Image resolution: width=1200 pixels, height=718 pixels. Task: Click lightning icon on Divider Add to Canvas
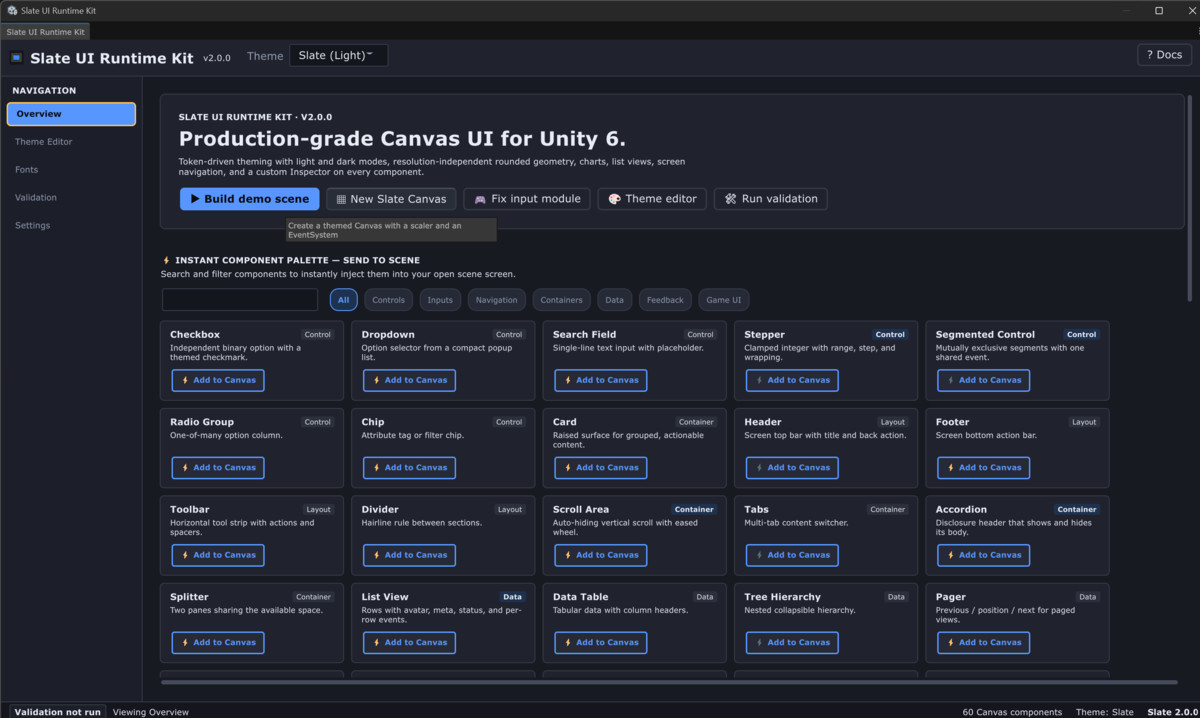tap(376, 555)
